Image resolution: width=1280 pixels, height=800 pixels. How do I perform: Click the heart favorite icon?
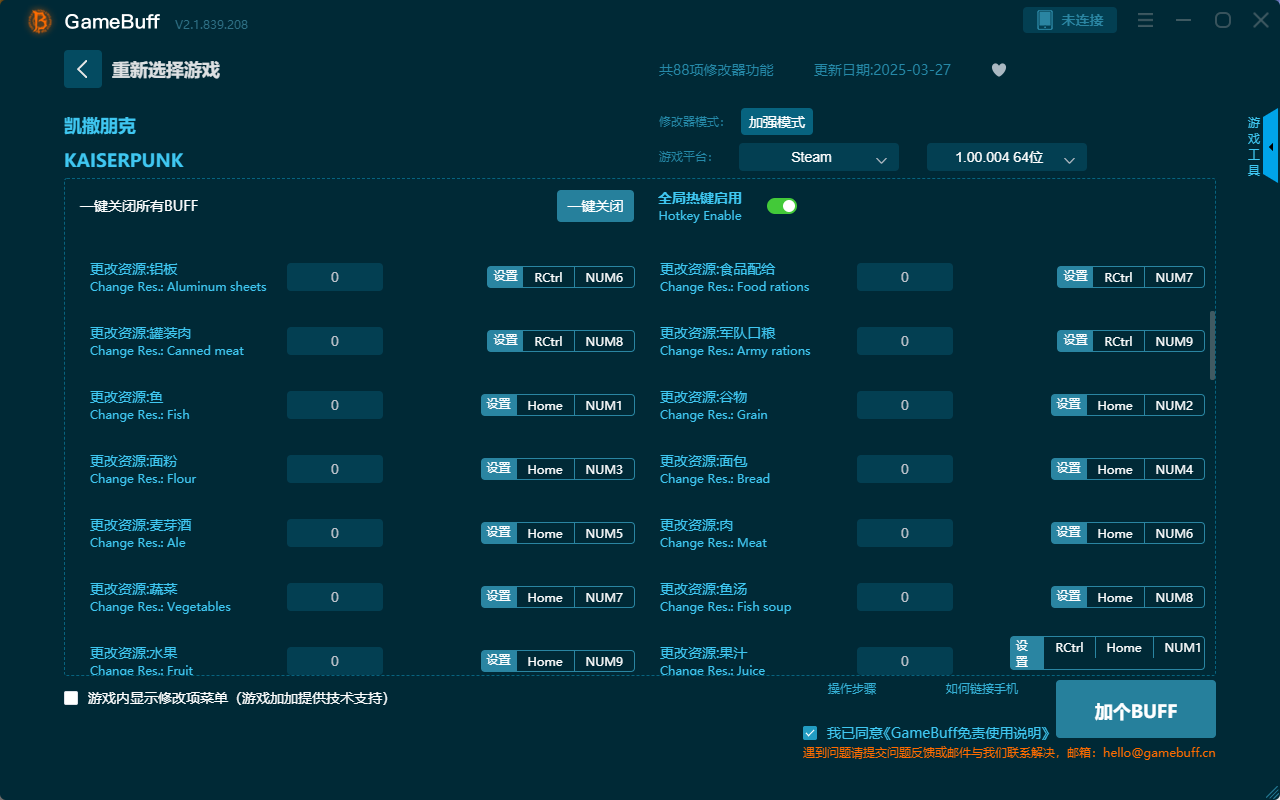998,70
